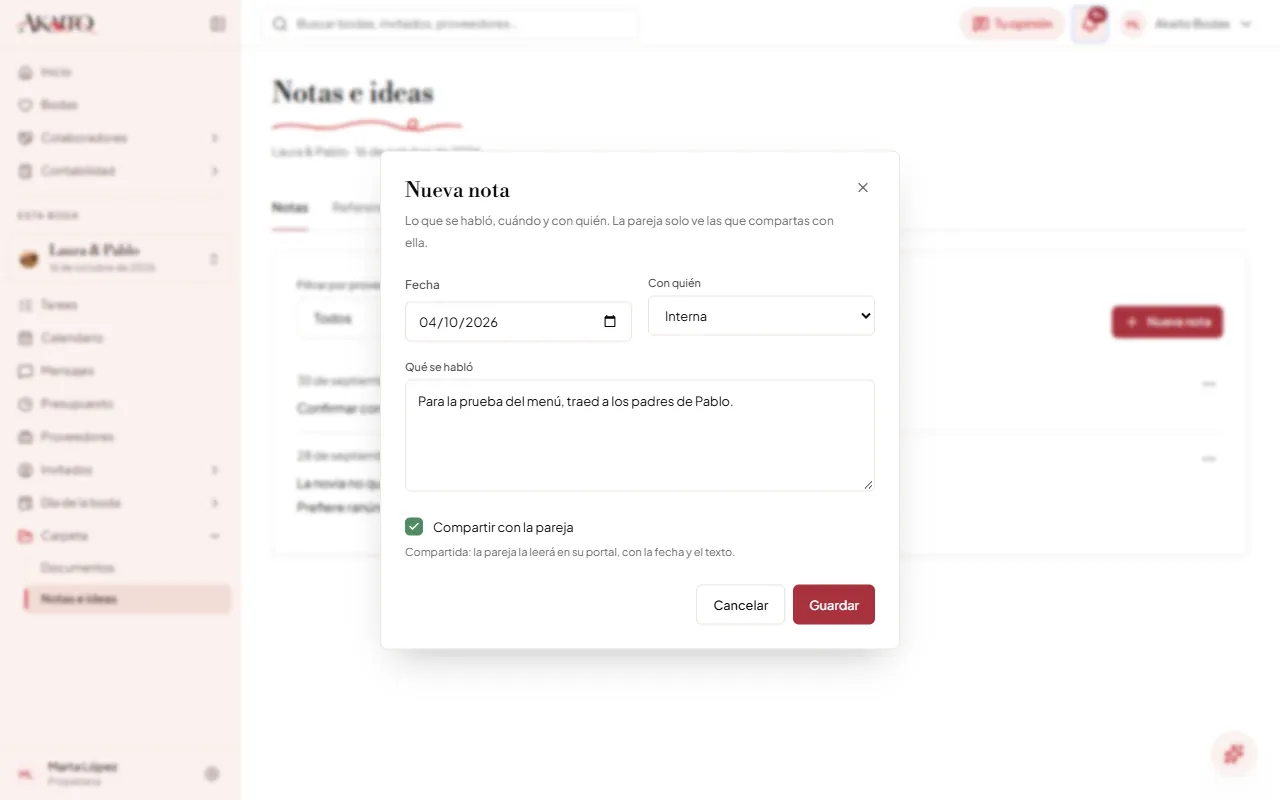The height and width of the screenshot is (800, 1280).
Task: Open the Akatto Bodas account menu
Action: (1187, 24)
